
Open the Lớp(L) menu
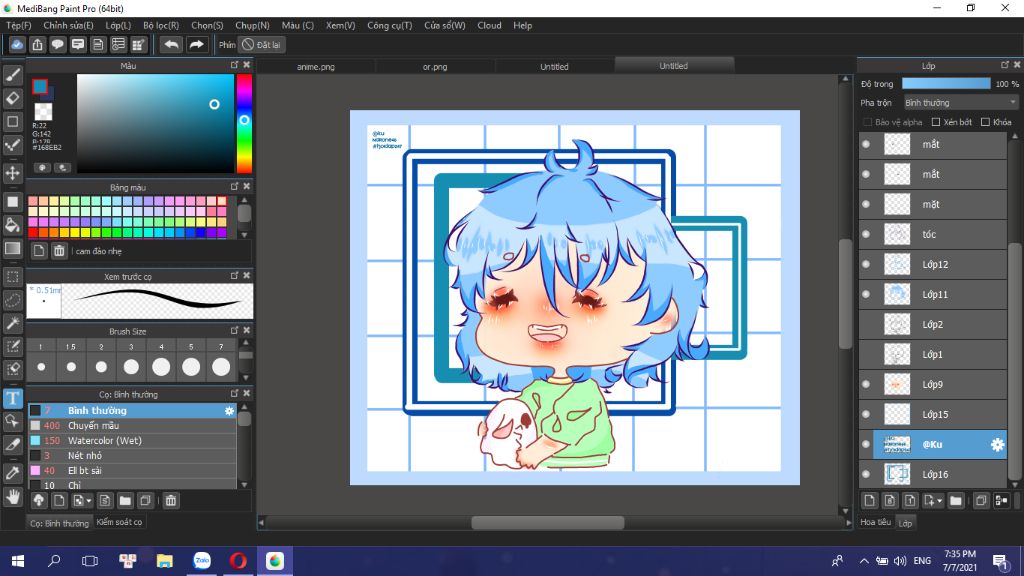pyautogui.click(x=118, y=25)
